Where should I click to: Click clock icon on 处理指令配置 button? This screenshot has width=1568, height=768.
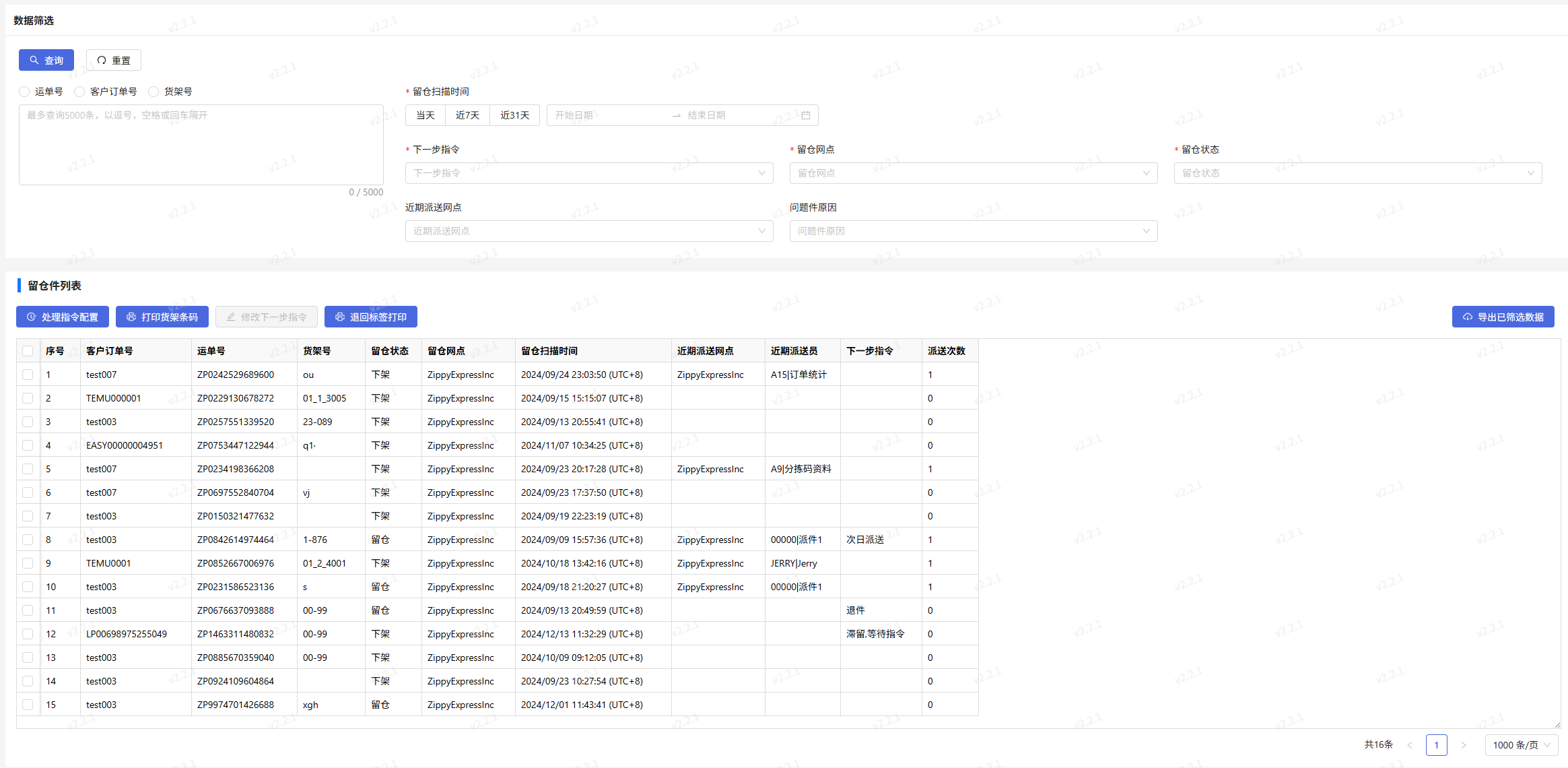[x=31, y=317]
